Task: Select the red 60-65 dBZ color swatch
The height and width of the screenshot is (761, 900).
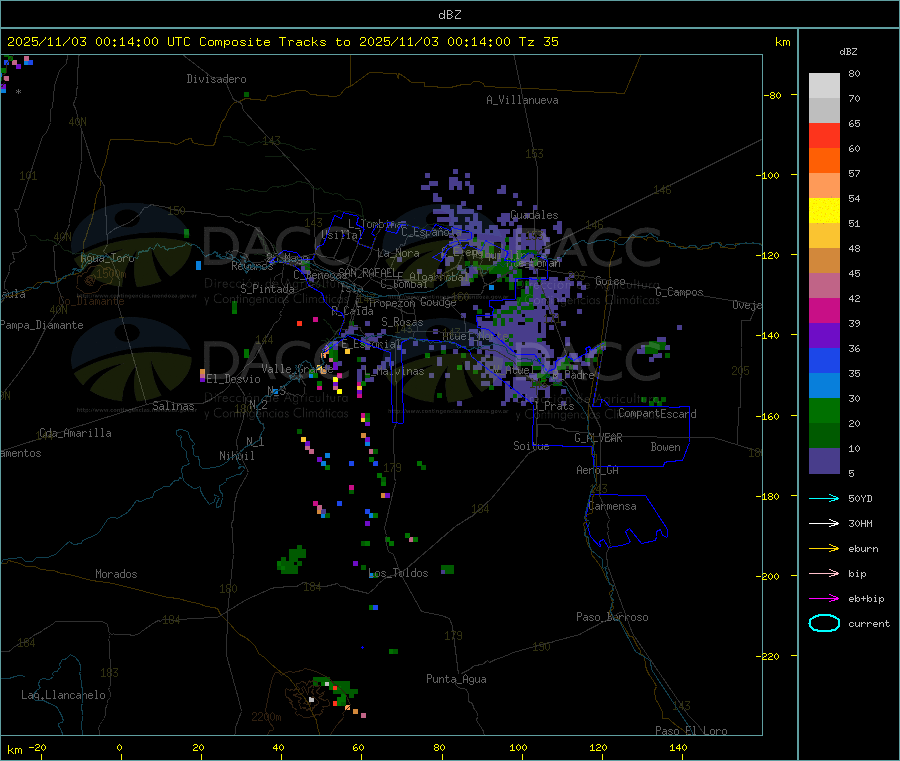Action: 824,135
